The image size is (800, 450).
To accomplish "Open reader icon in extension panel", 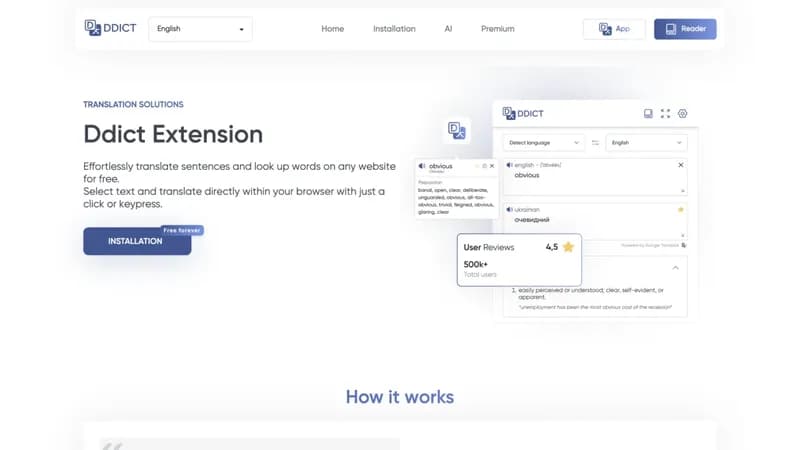I will (648, 113).
